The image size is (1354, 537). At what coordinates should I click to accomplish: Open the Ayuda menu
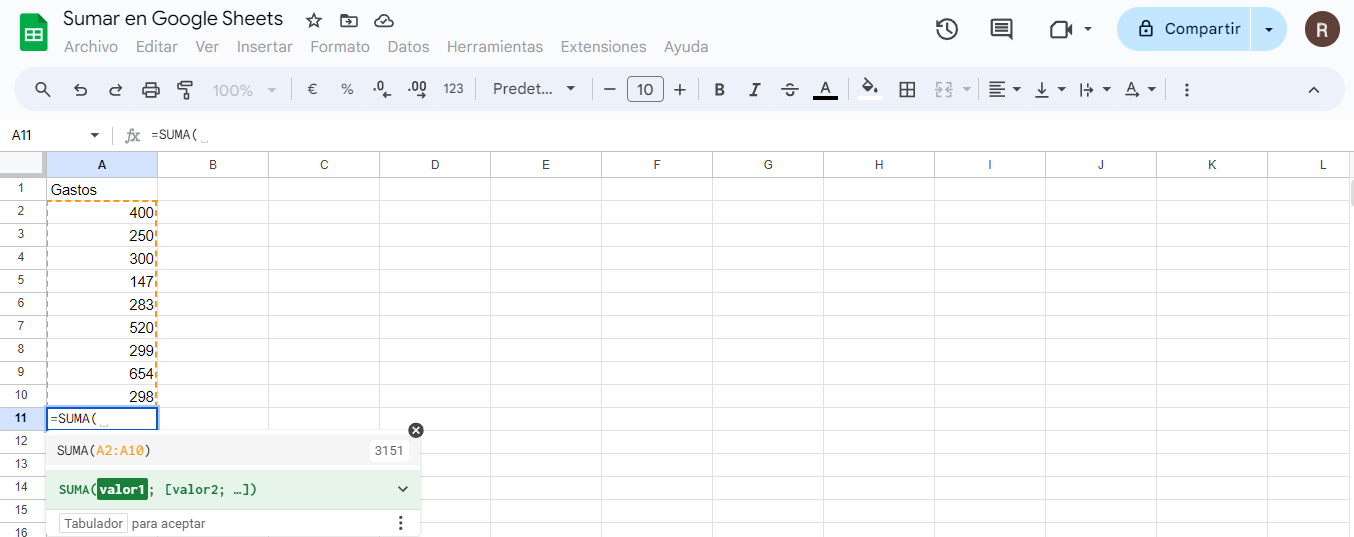(x=686, y=46)
